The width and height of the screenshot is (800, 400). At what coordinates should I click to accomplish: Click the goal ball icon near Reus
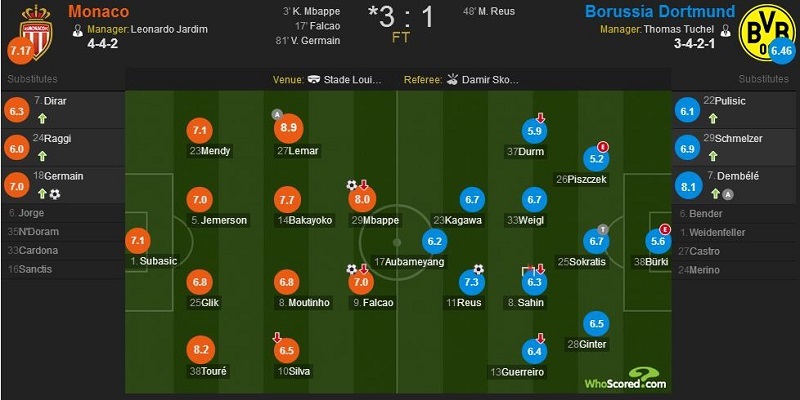tap(478, 269)
